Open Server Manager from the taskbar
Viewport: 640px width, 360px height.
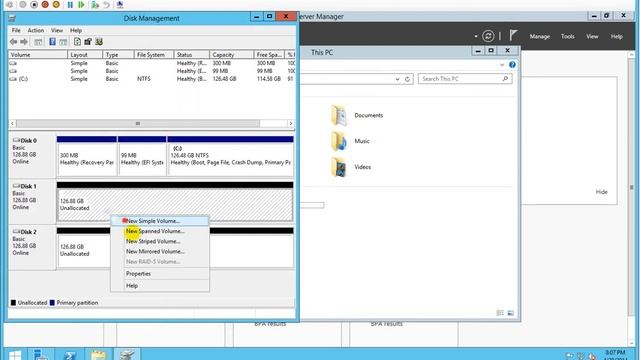(x=41, y=355)
